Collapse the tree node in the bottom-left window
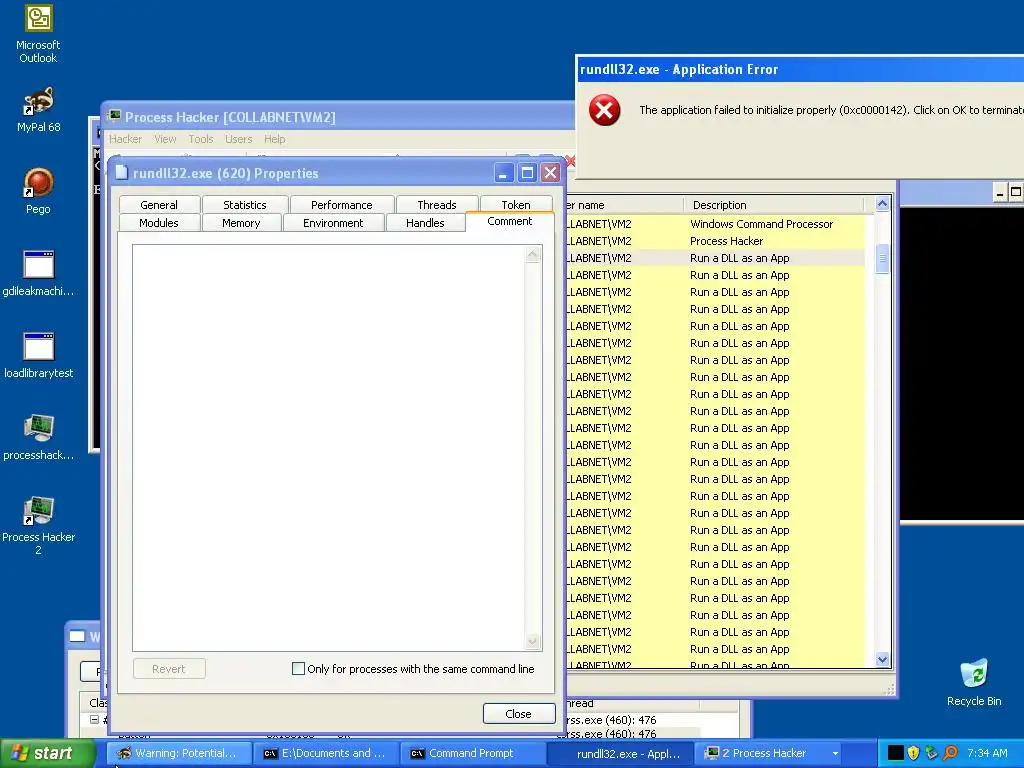This screenshot has height=768, width=1024. tap(94, 719)
